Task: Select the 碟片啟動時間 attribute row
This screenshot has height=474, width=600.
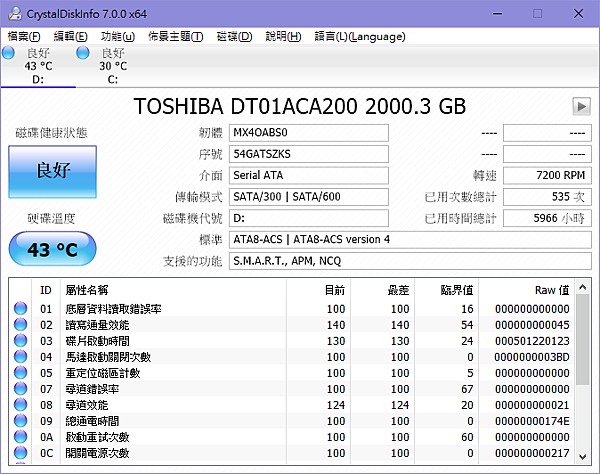Action: click(292, 340)
